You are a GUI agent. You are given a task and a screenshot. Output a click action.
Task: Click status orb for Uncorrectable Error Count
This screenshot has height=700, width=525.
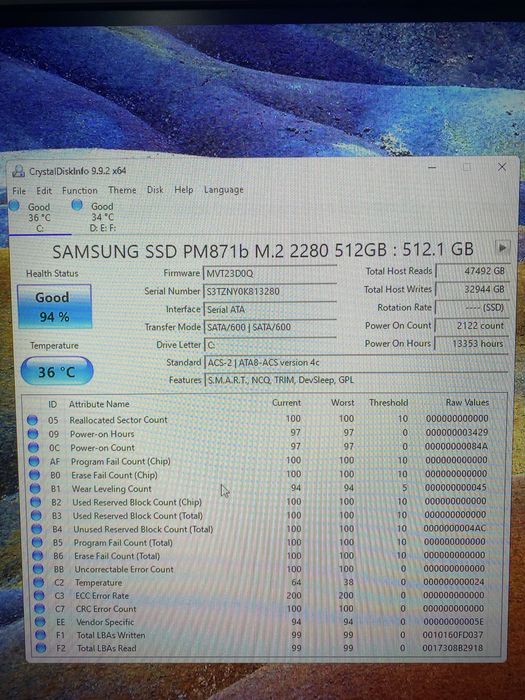click(38, 569)
